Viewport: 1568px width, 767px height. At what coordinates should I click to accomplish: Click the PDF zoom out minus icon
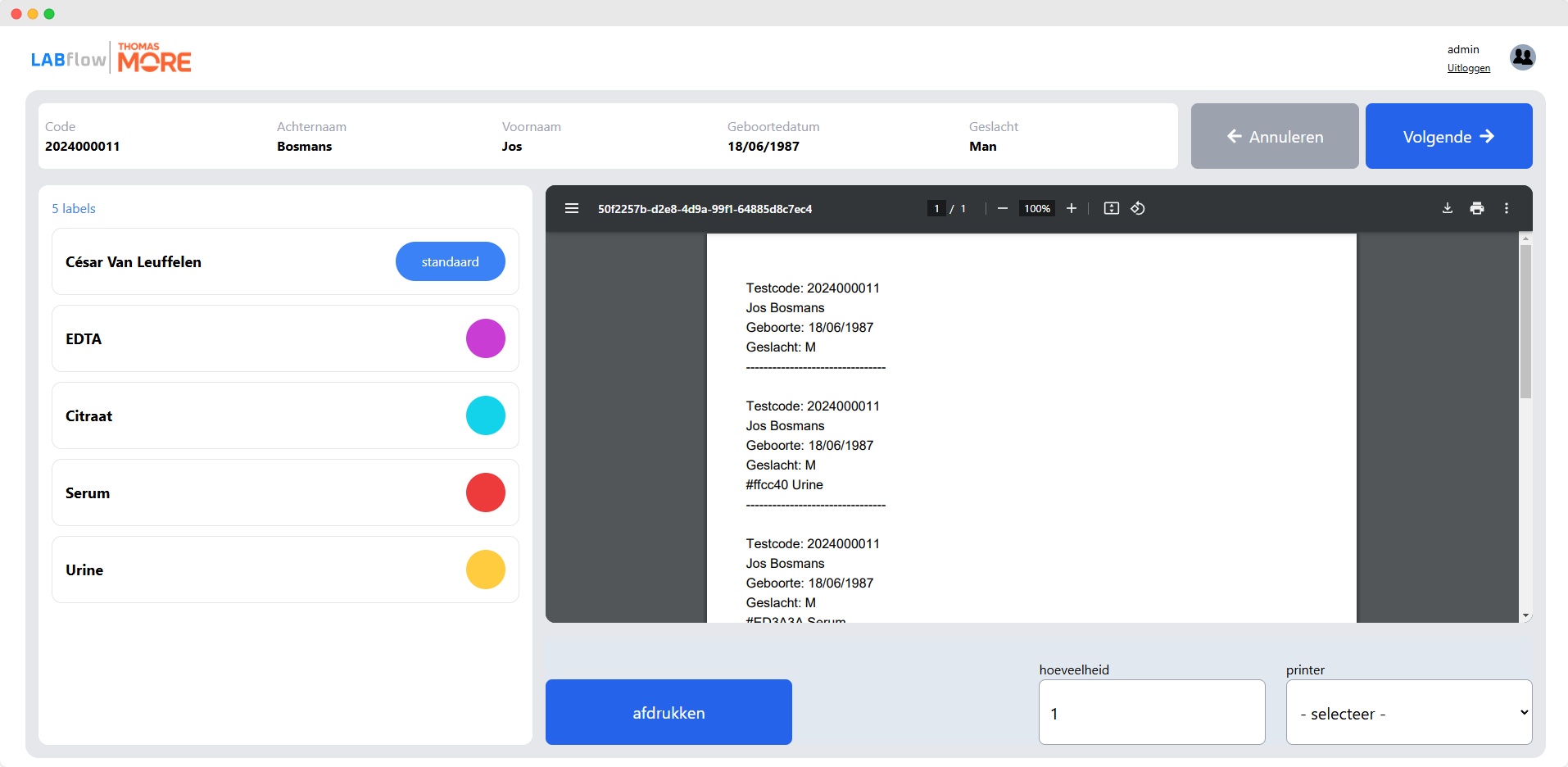click(1002, 209)
